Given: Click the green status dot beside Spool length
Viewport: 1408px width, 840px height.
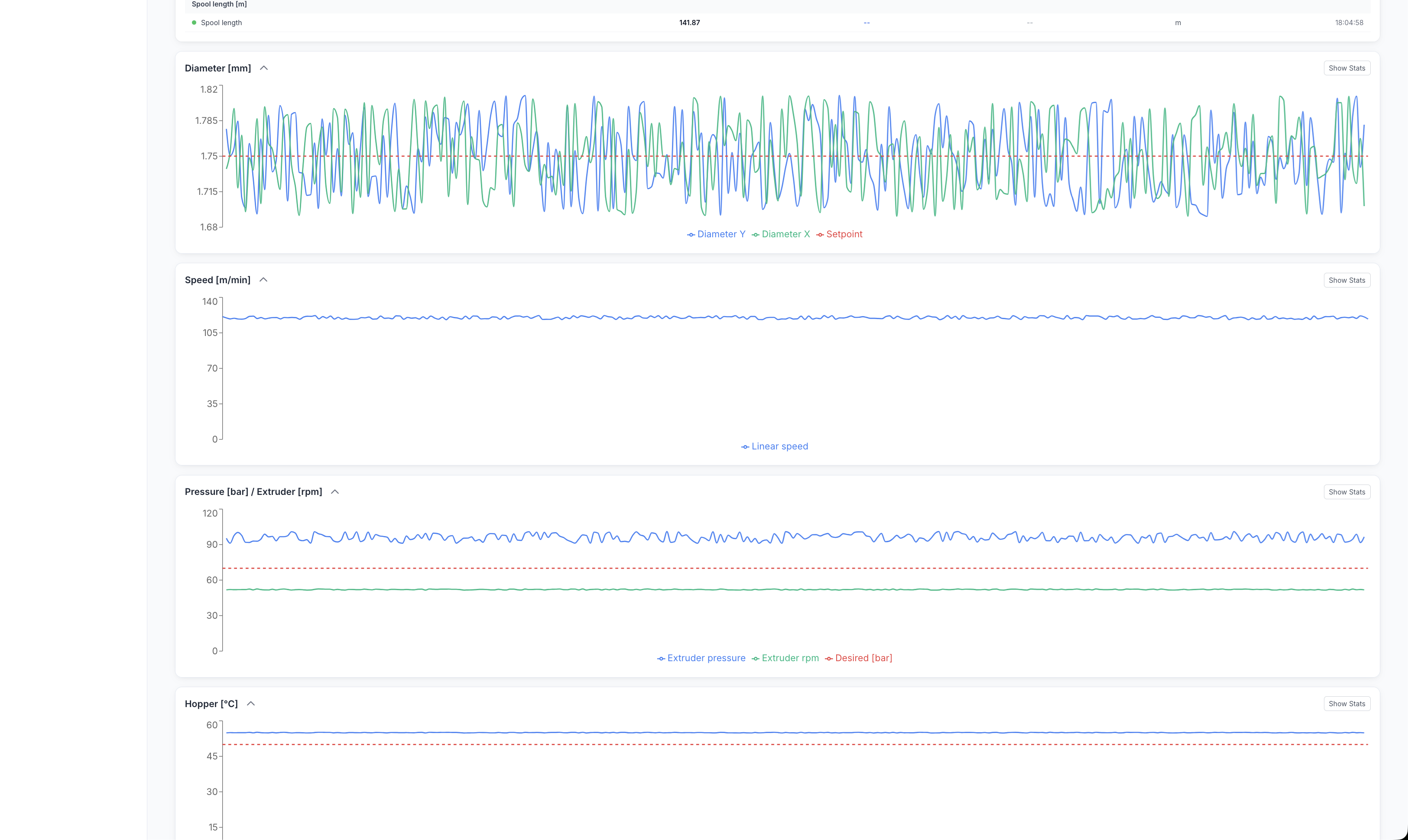Looking at the screenshot, I should pyautogui.click(x=194, y=22).
